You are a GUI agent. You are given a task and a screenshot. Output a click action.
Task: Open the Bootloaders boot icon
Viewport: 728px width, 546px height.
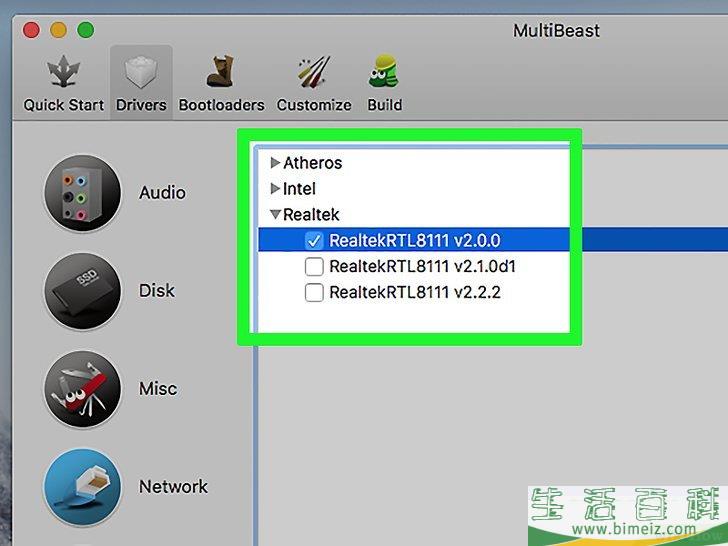coord(221,71)
